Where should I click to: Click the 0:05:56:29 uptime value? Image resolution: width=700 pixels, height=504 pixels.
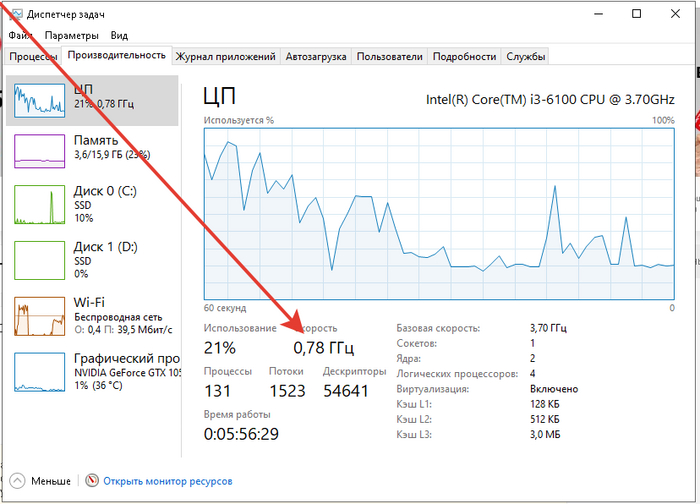(241, 434)
